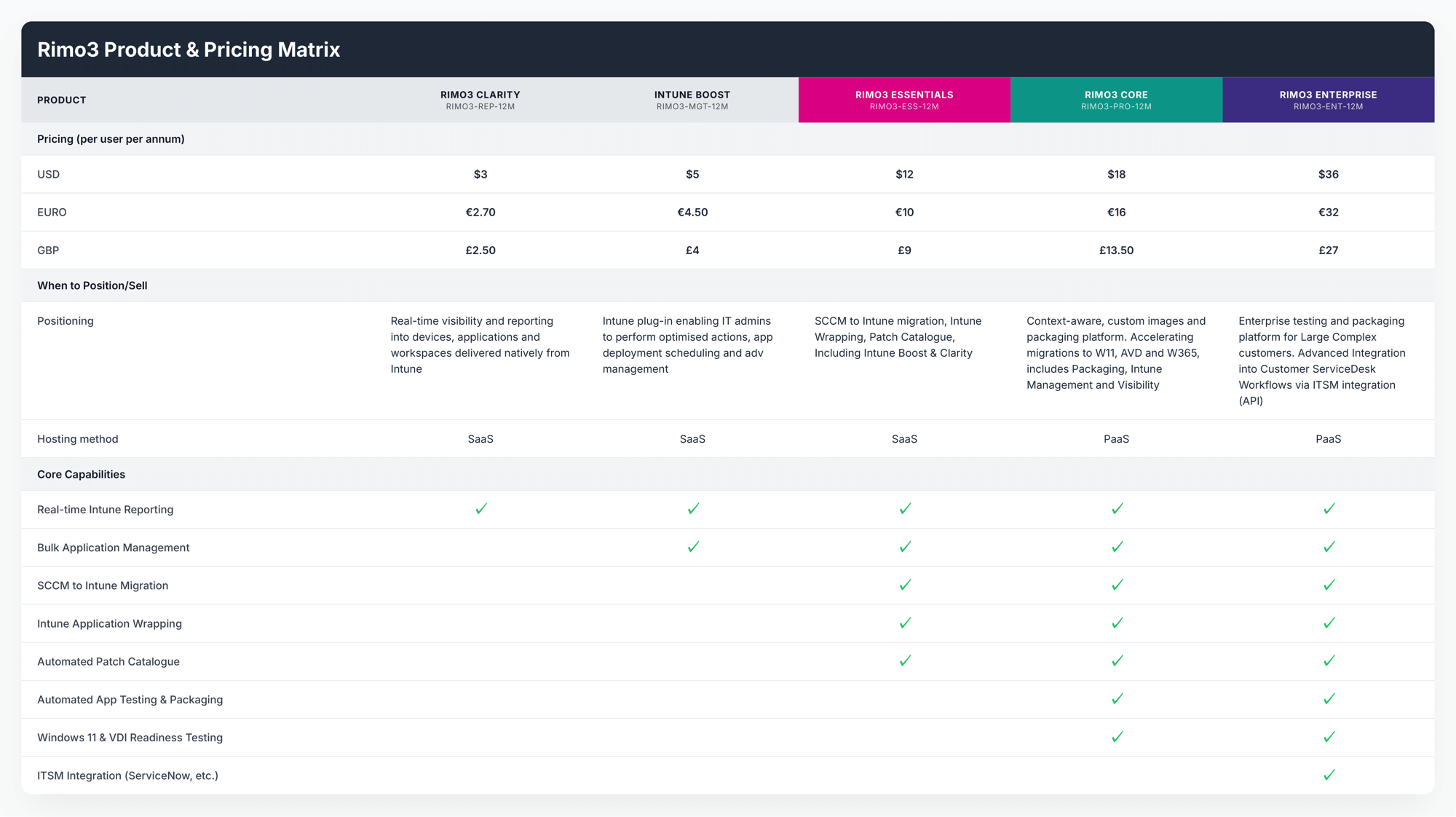The image size is (1456, 817).
Task: Click the Real-time Intune Reporting row label
Action: pos(106,510)
